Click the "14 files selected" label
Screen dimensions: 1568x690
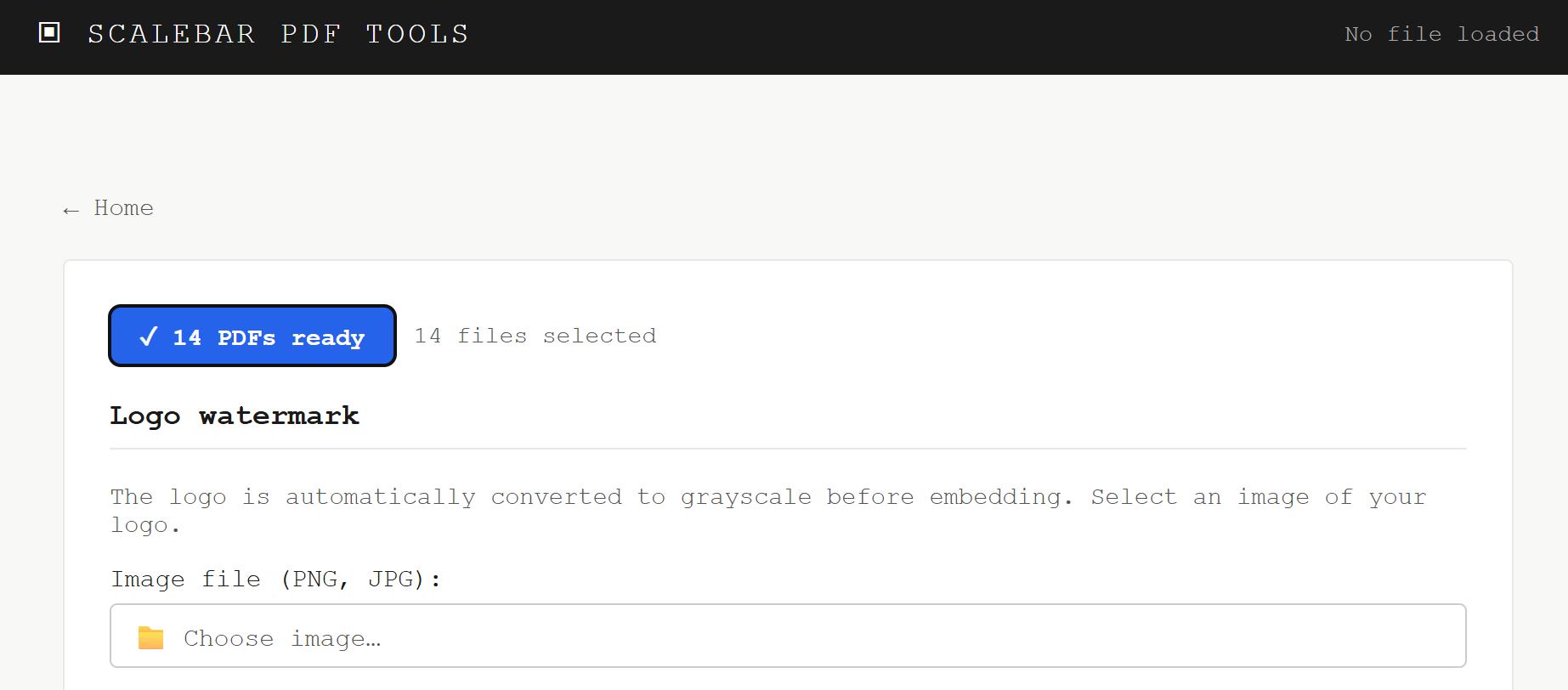[535, 336]
